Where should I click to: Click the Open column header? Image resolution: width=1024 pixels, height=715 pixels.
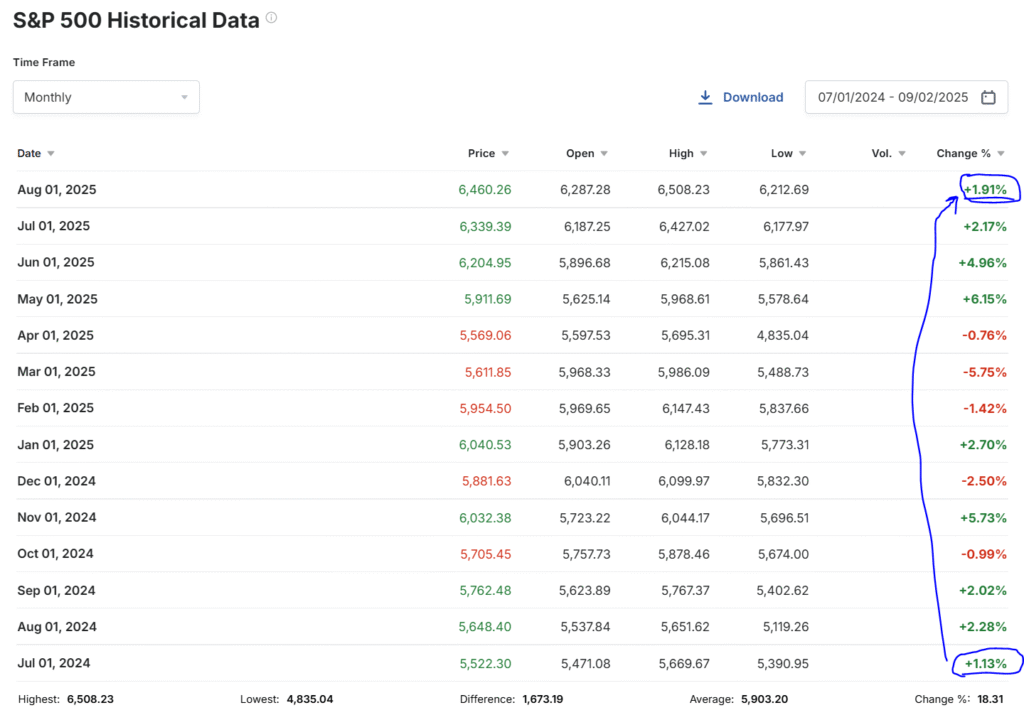[x=580, y=153]
